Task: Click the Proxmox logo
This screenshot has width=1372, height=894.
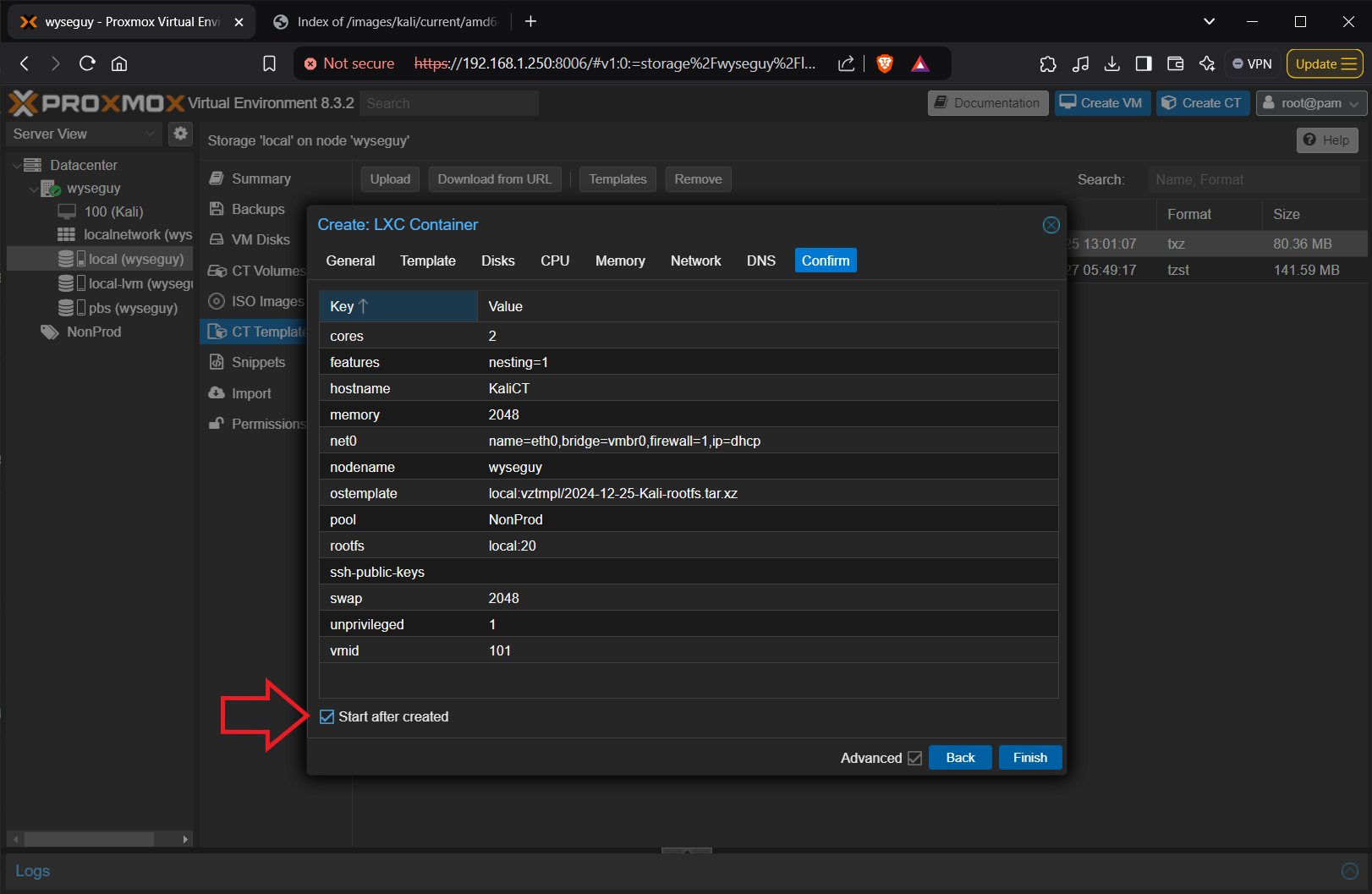Action: 96,103
